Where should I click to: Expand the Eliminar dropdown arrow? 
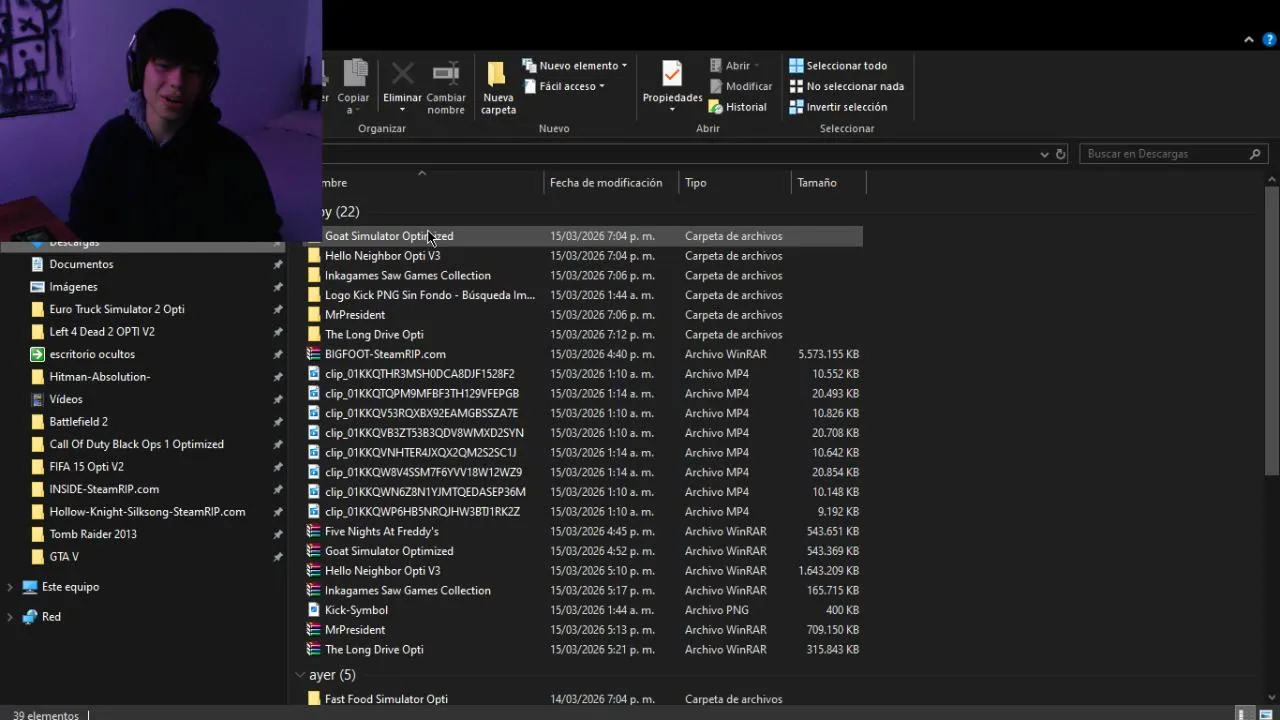[402, 110]
